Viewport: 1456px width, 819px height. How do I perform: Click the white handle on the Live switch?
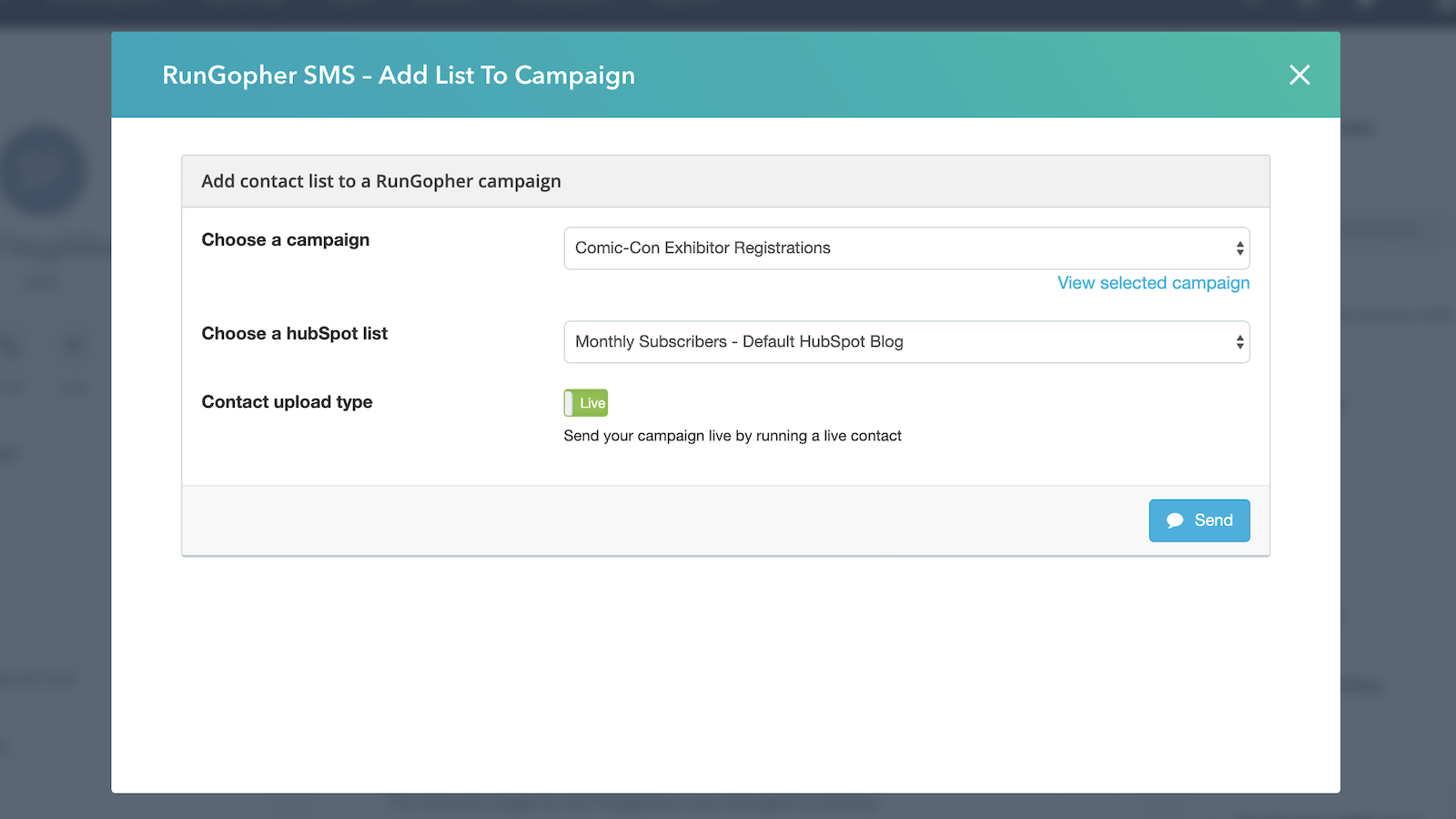[x=569, y=403]
